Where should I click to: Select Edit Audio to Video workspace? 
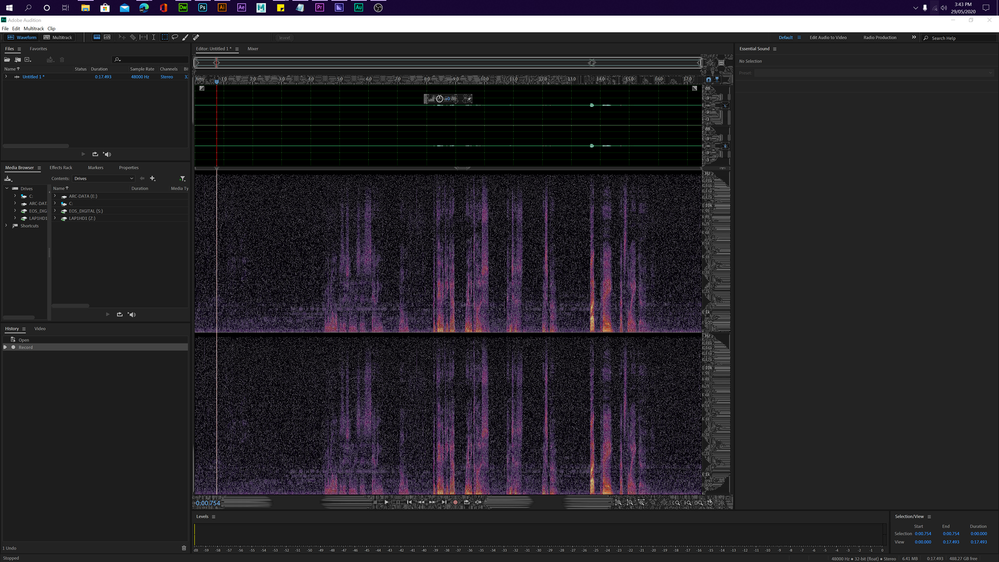828,38
